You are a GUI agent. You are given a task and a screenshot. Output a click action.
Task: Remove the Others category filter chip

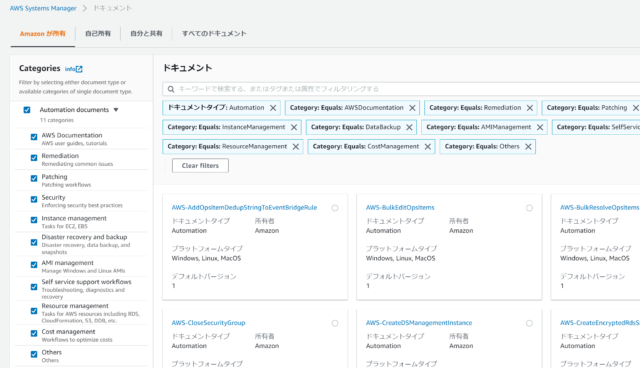tap(528, 146)
